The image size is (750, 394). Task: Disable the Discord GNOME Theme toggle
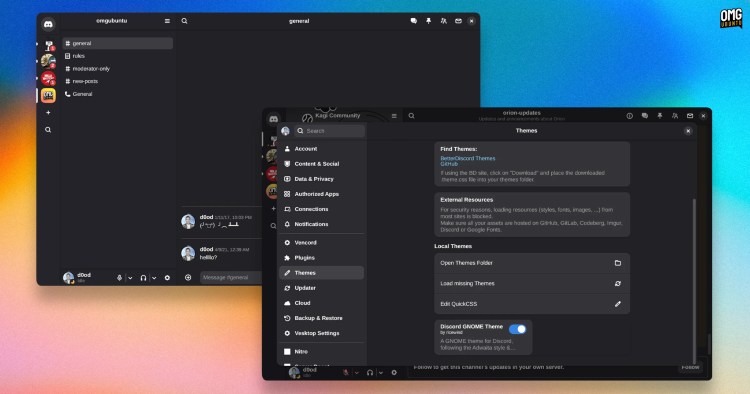point(517,329)
